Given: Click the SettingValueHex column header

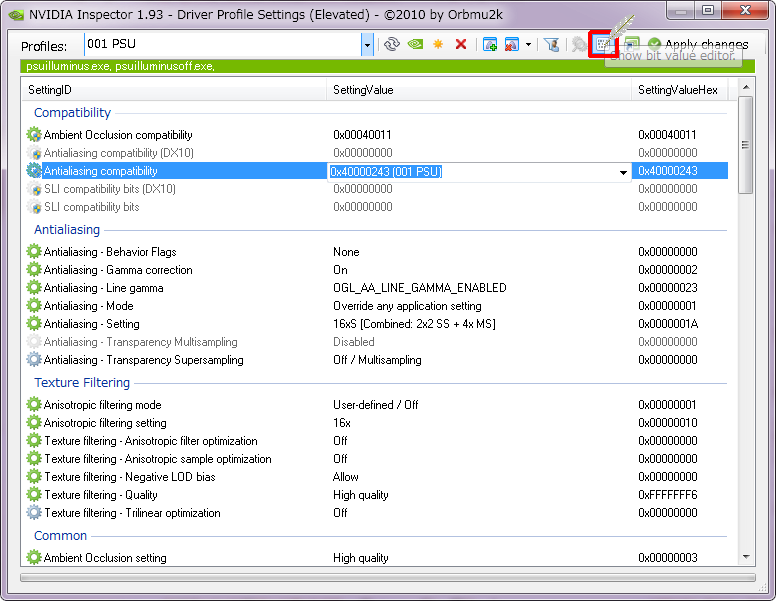Looking at the screenshot, I should pyautogui.click(x=679, y=90).
